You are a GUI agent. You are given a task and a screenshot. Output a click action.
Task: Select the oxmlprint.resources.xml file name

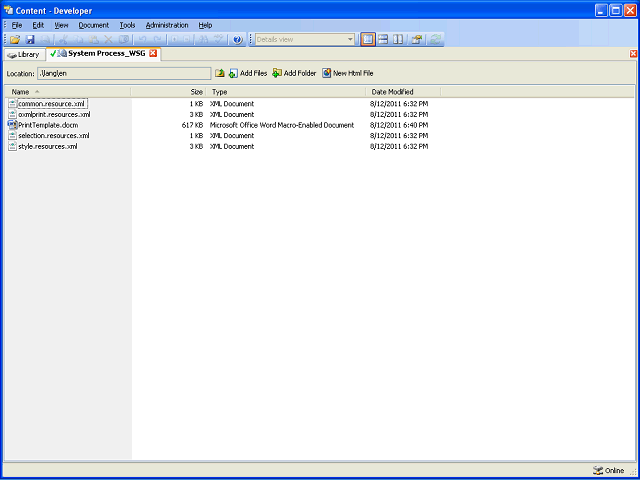pos(54,115)
